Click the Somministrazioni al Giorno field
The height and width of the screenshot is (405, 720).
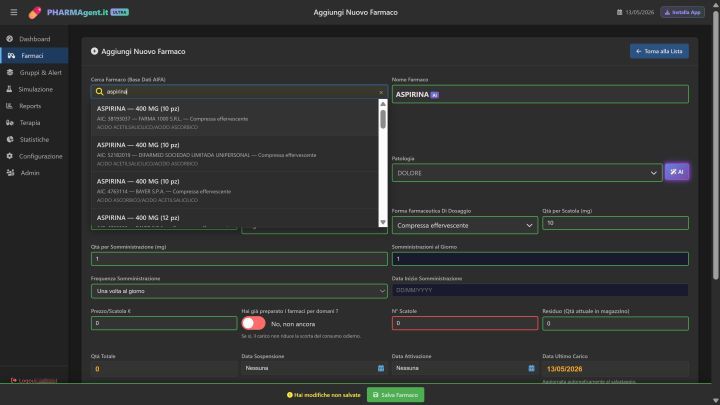pyautogui.click(x=540, y=259)
